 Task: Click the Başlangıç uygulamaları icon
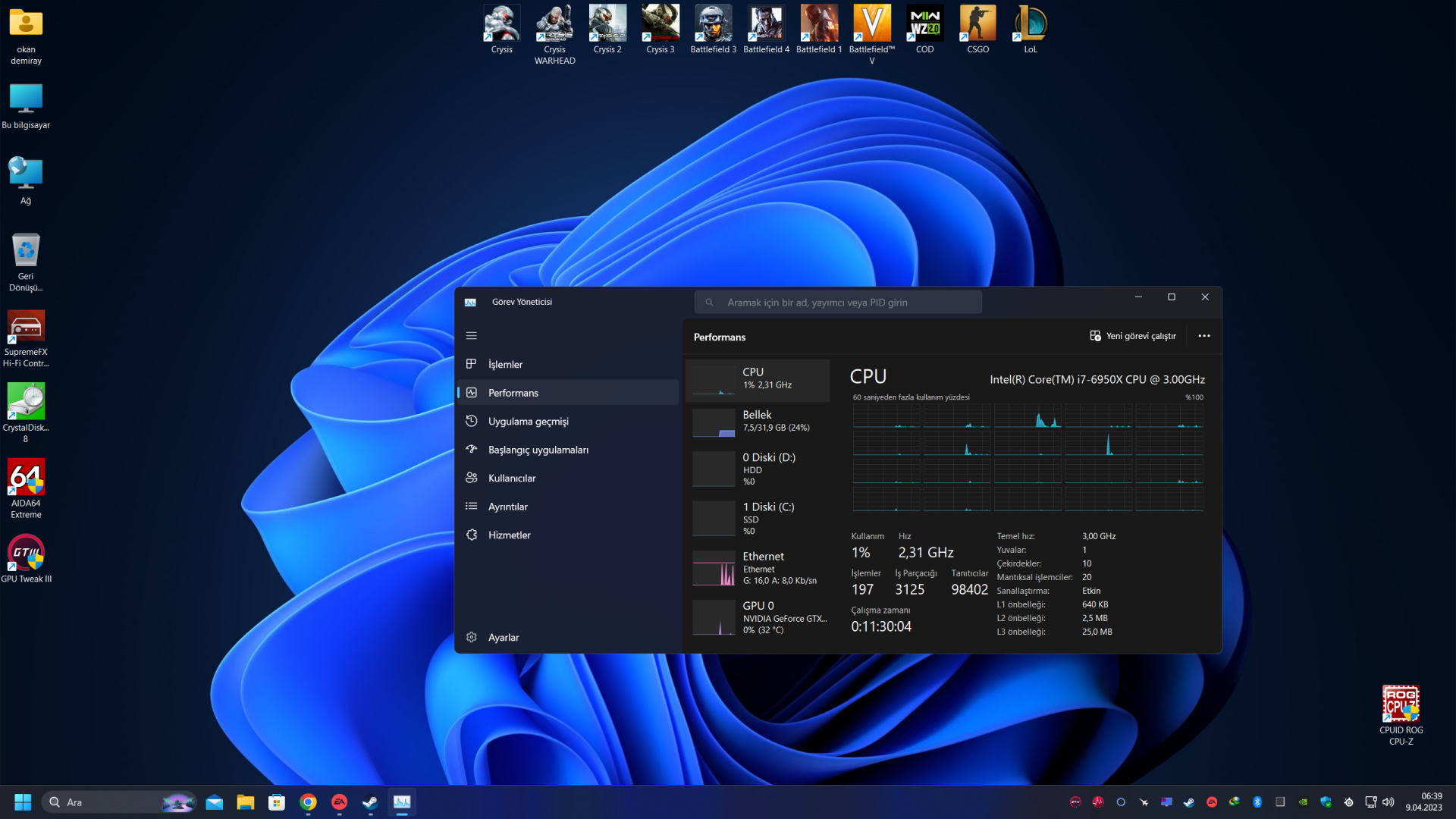pyautogui.click(x=472, y=450)
